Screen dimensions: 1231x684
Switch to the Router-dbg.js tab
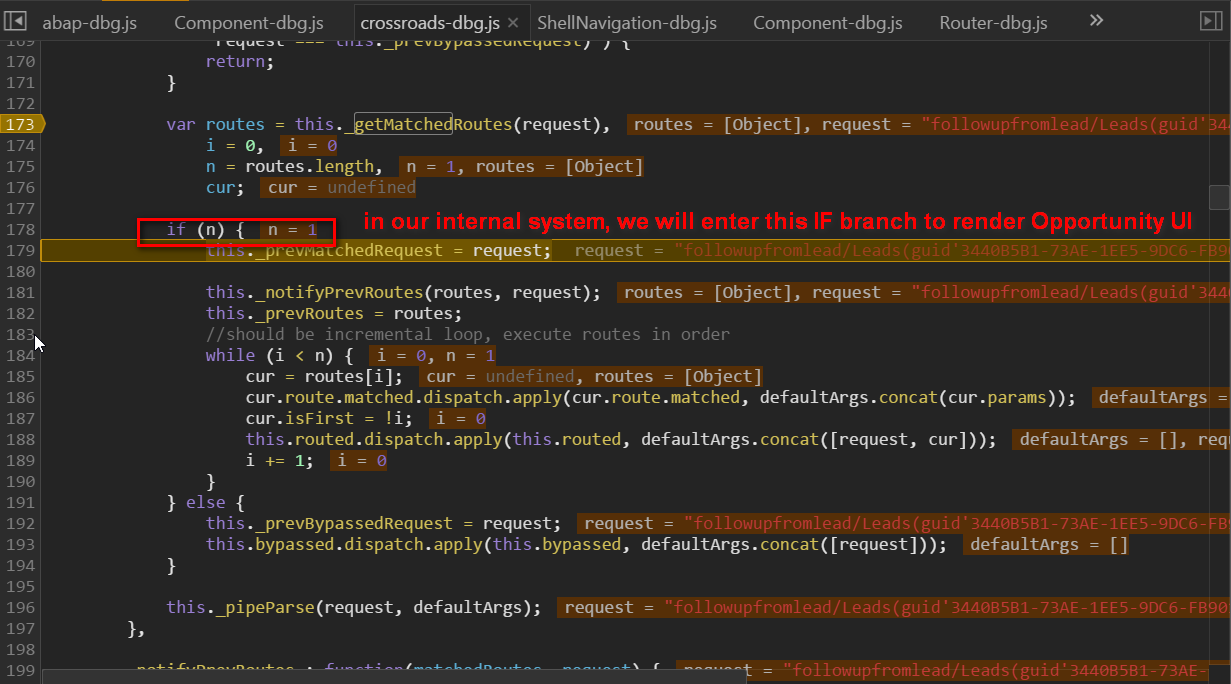[994, 23]
